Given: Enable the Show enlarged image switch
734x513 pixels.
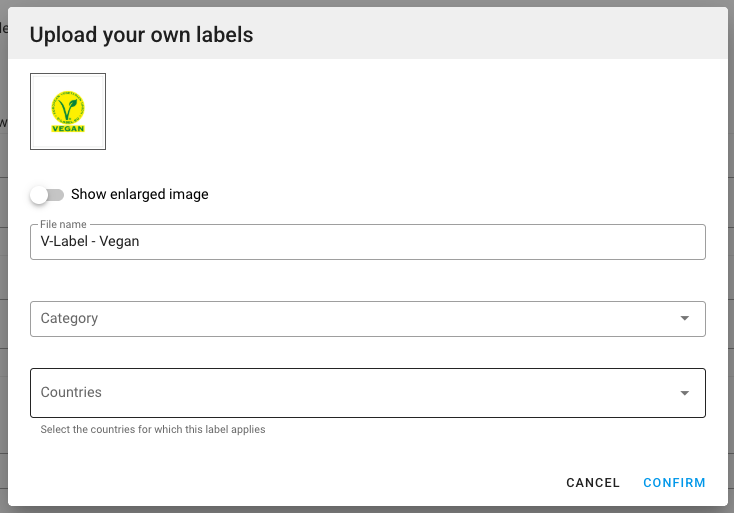Looking at the screenshot, I should pos(47,195).
